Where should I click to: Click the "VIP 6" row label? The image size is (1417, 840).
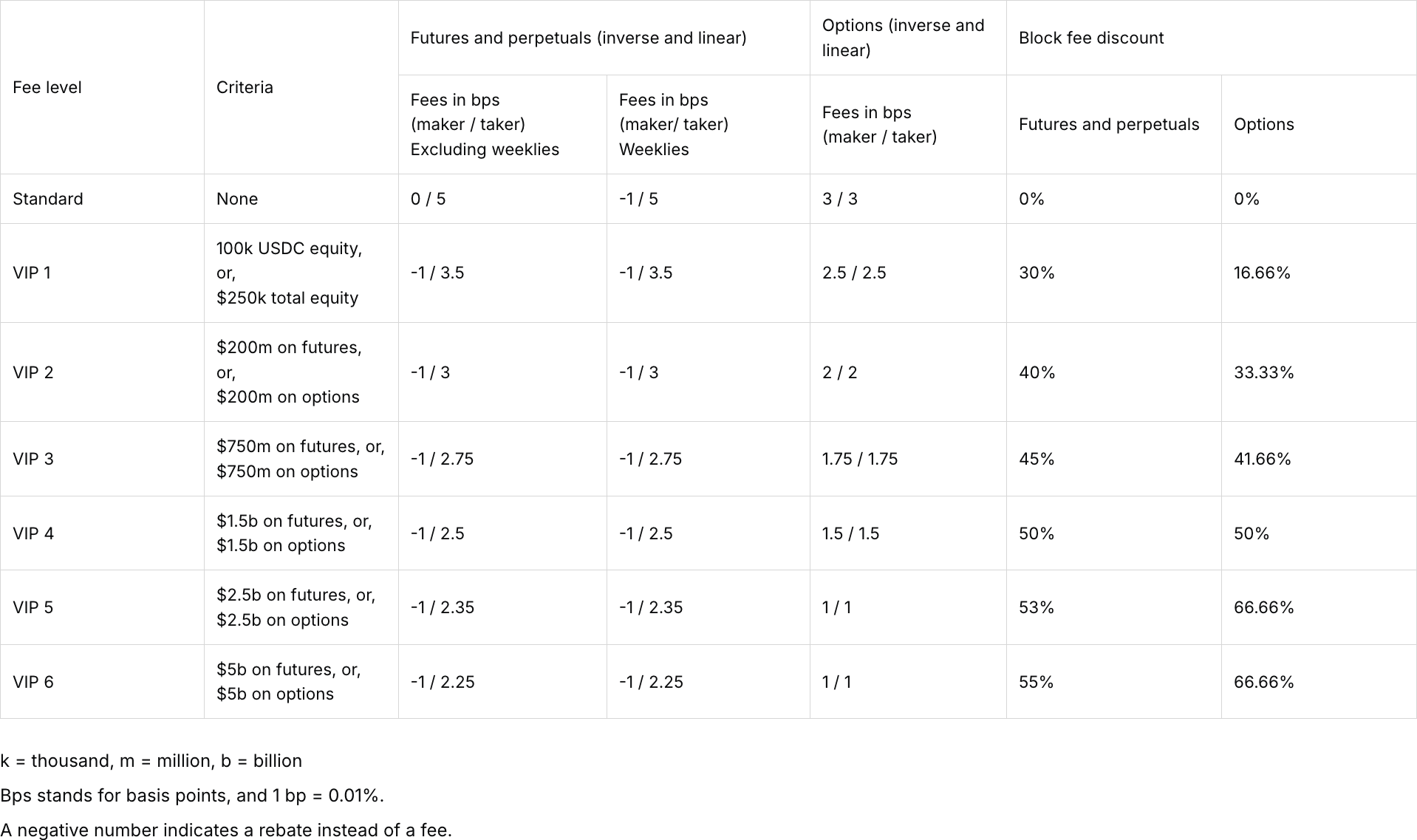[x=33, y=682]
